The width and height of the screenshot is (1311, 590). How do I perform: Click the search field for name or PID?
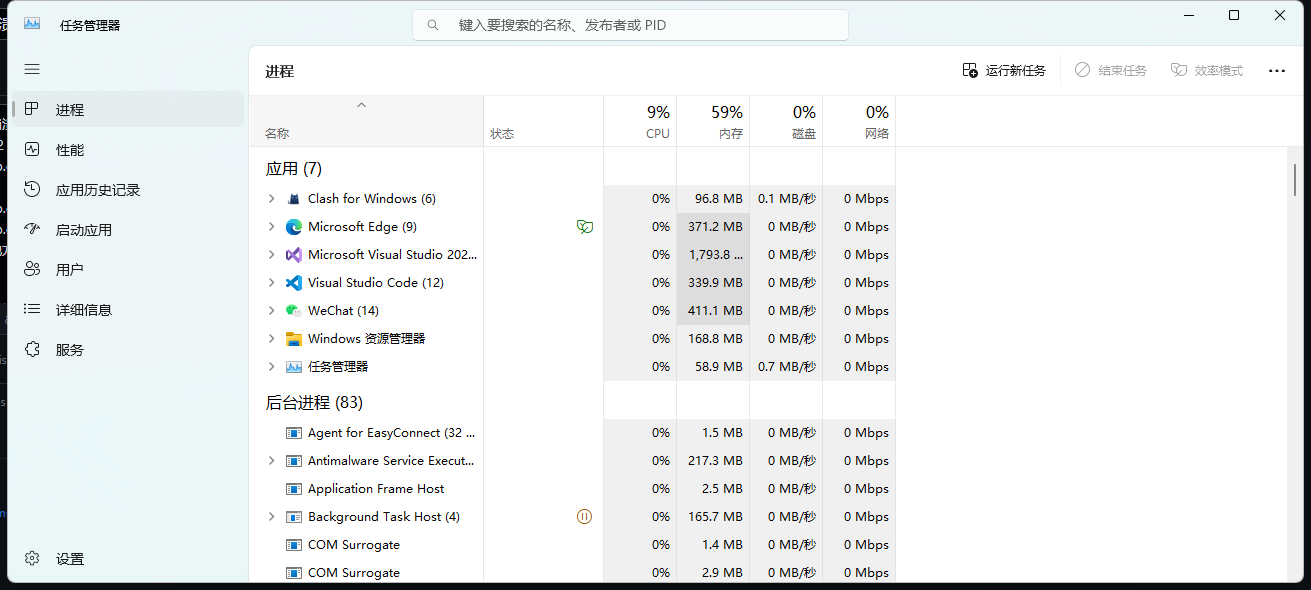click(x=630, y=25)
